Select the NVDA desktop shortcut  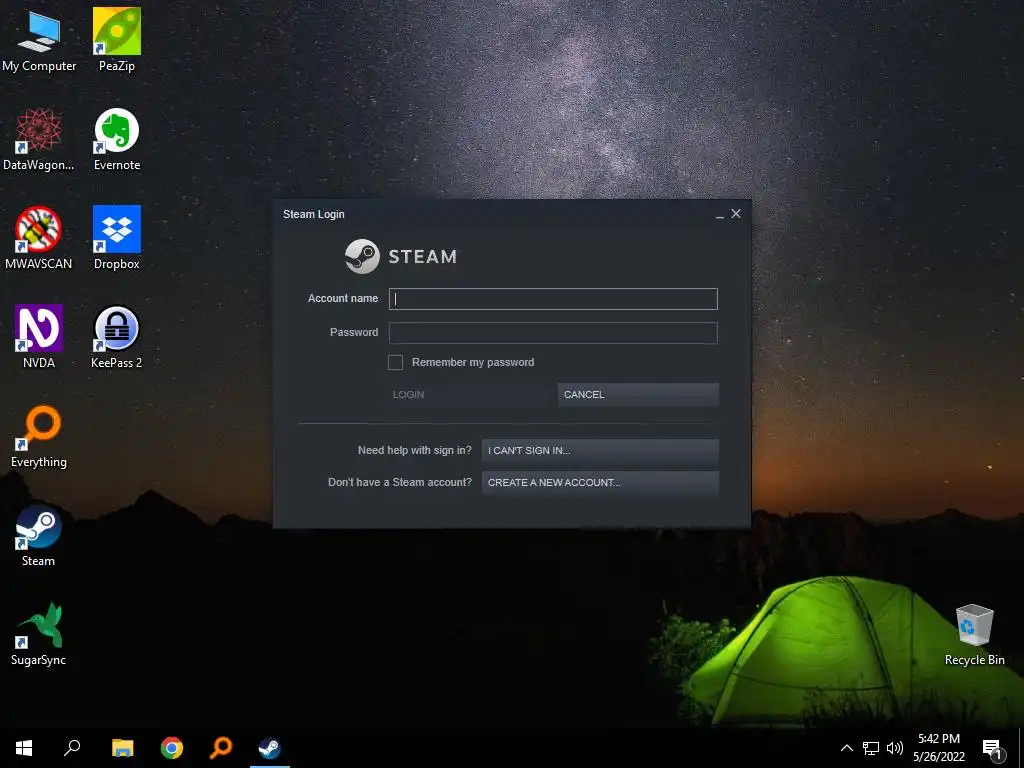tap(39, 337)
